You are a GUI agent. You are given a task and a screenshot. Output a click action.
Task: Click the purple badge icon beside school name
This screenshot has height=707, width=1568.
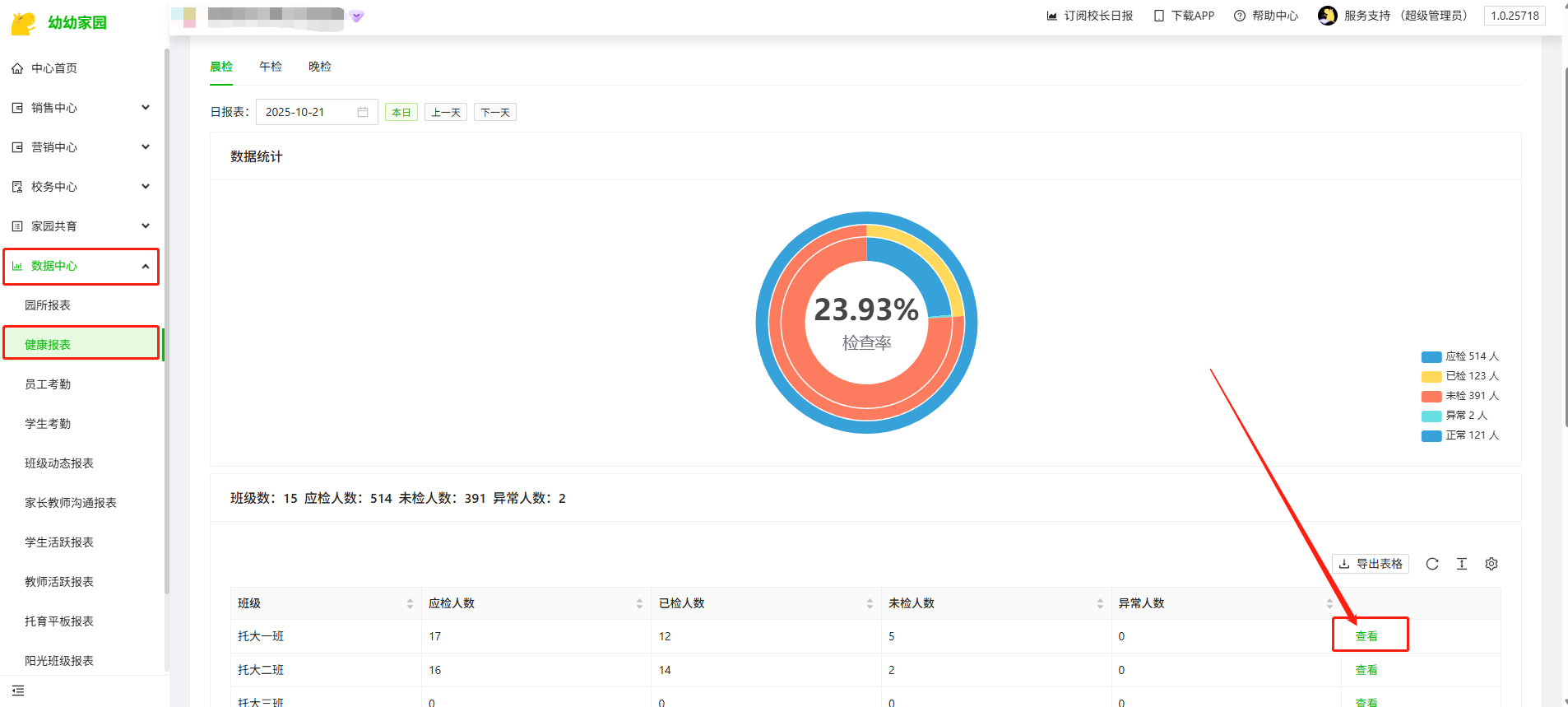356,16
